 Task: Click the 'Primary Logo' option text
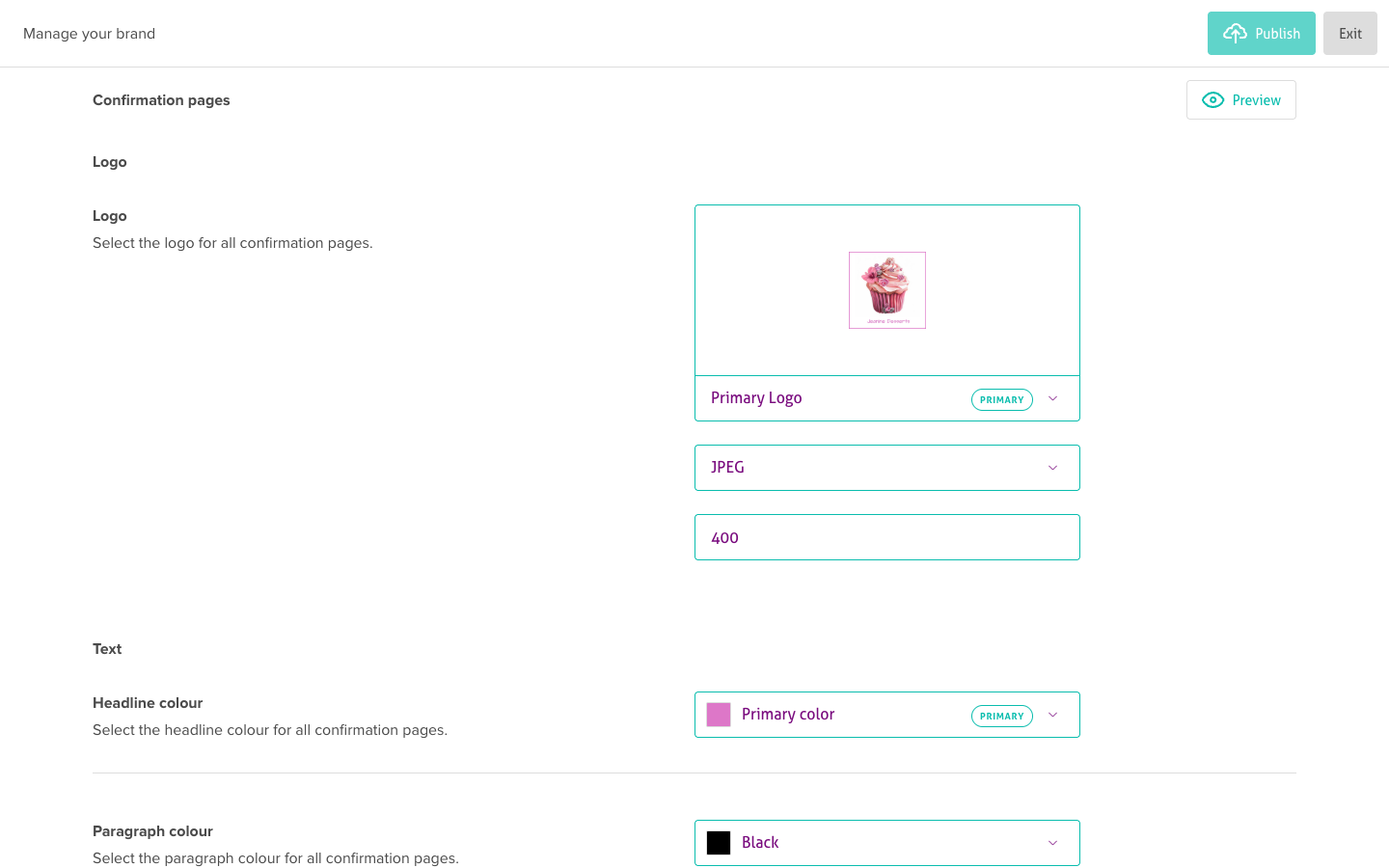click(756, 398)
